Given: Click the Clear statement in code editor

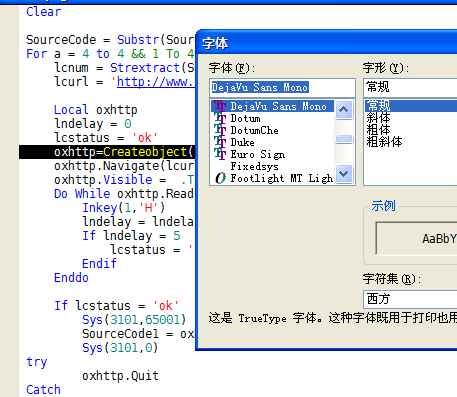Looking at the screenshot, I should point(43,12).
